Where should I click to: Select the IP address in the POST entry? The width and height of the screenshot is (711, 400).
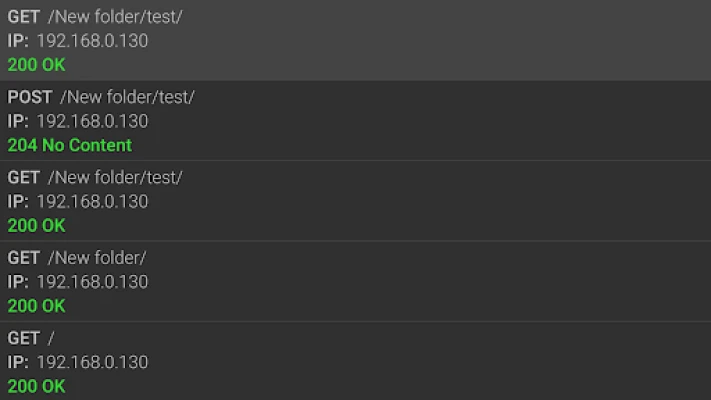pyautogui.click(x=92, y=121)
